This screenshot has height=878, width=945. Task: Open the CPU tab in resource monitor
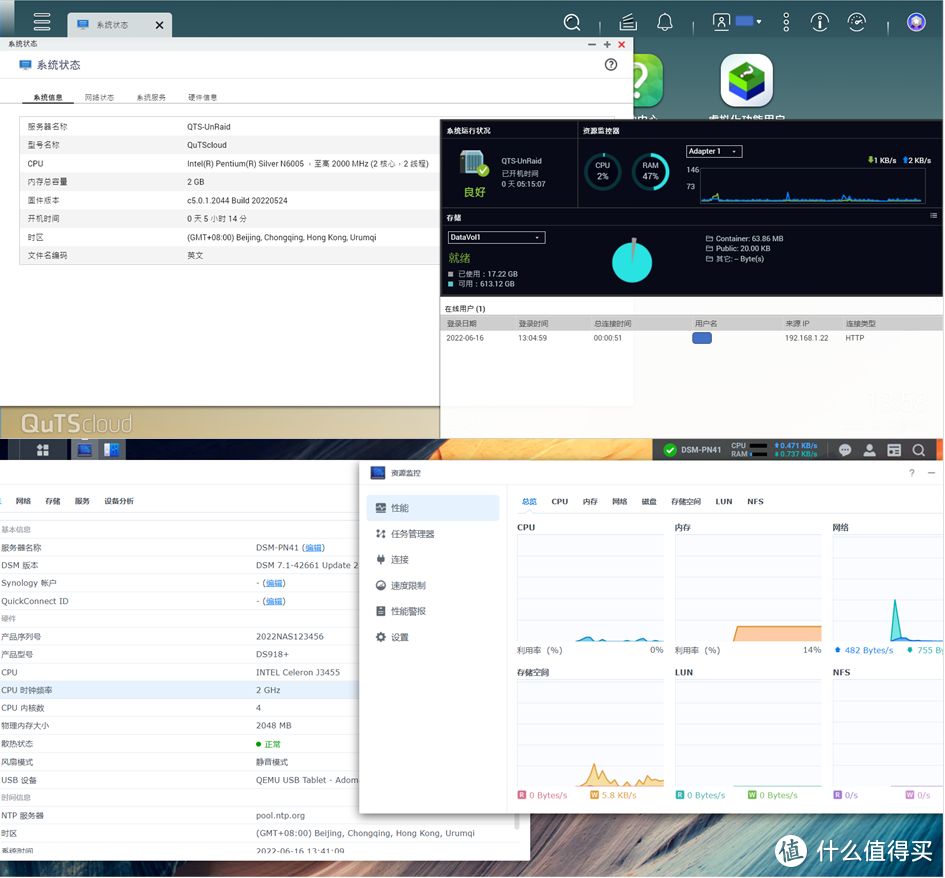tap(559, 501)
